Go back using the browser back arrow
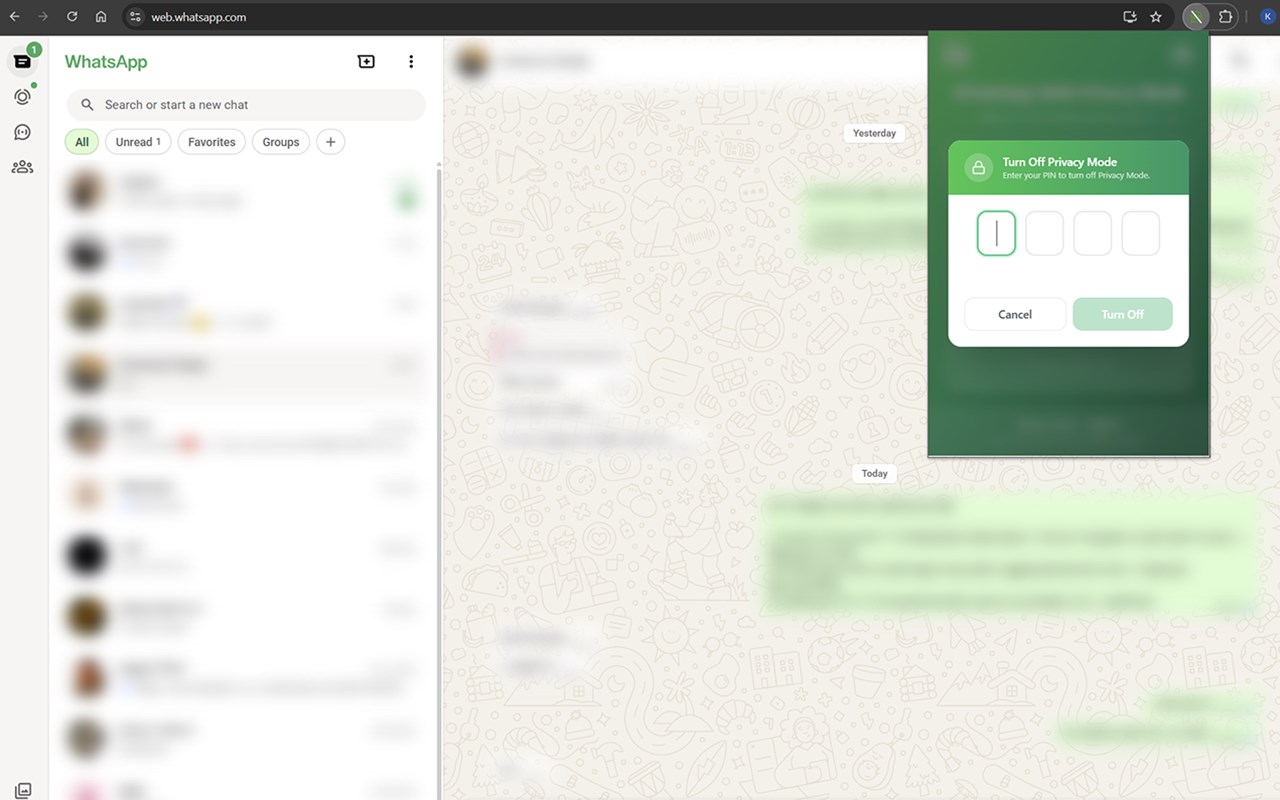 click(15, 17)
